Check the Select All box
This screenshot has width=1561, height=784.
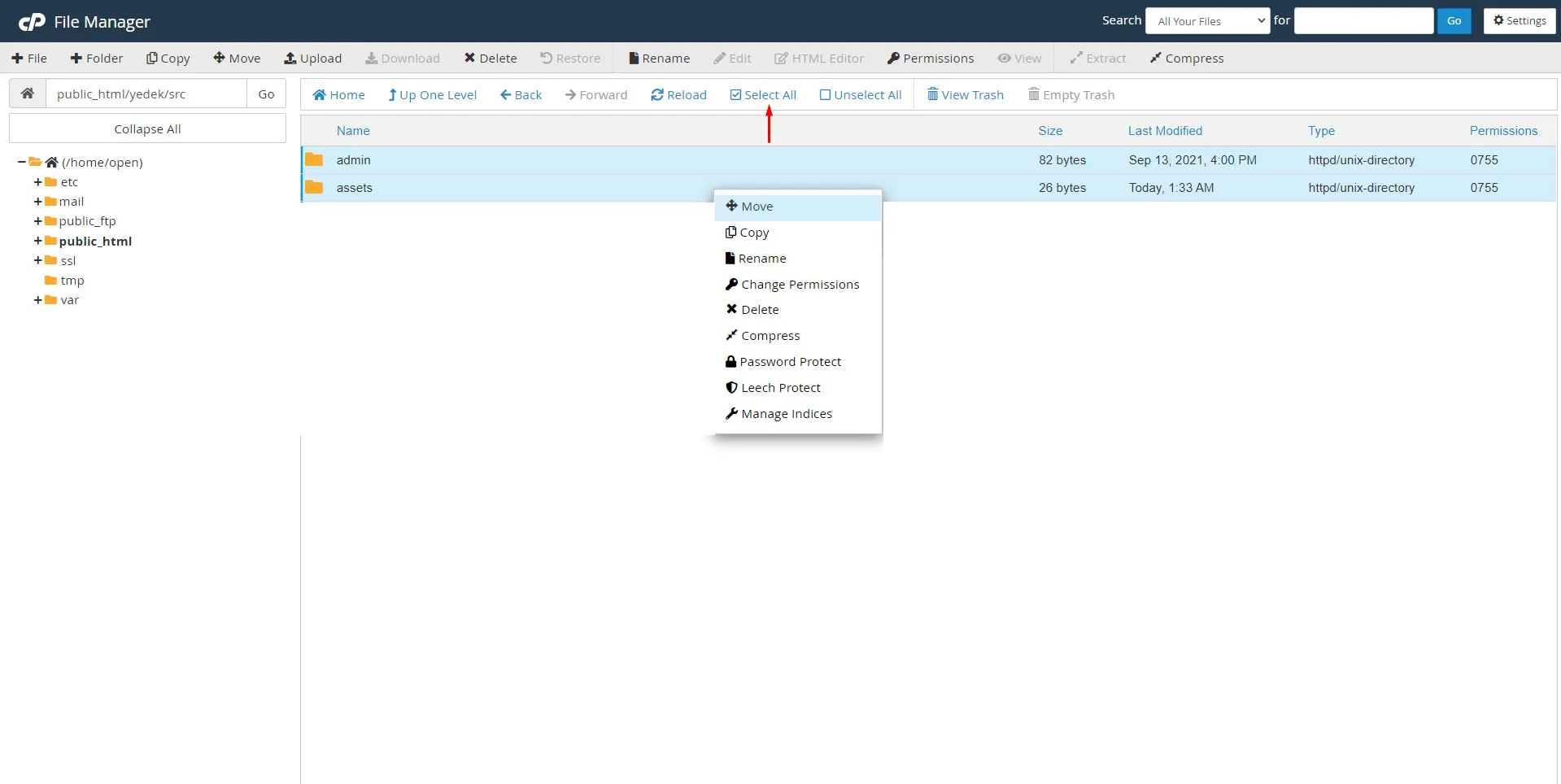click(x=736, y=95)
